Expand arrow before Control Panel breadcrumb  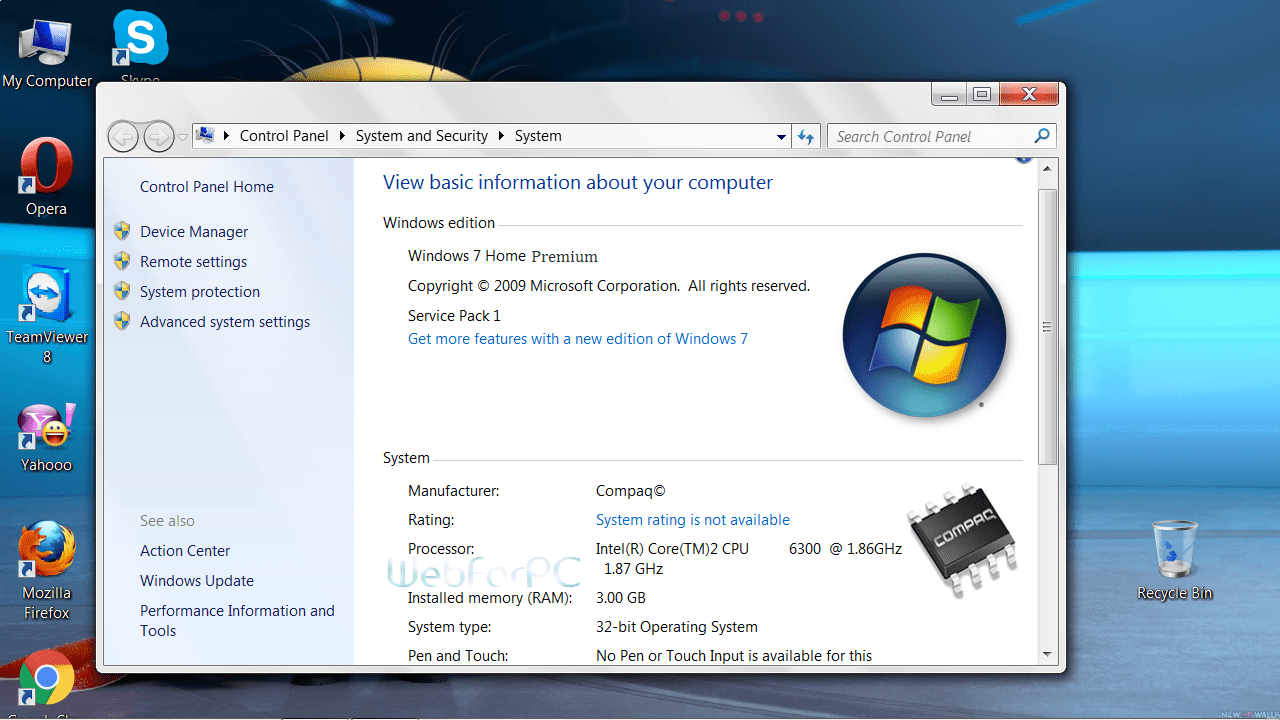[227, 136]
